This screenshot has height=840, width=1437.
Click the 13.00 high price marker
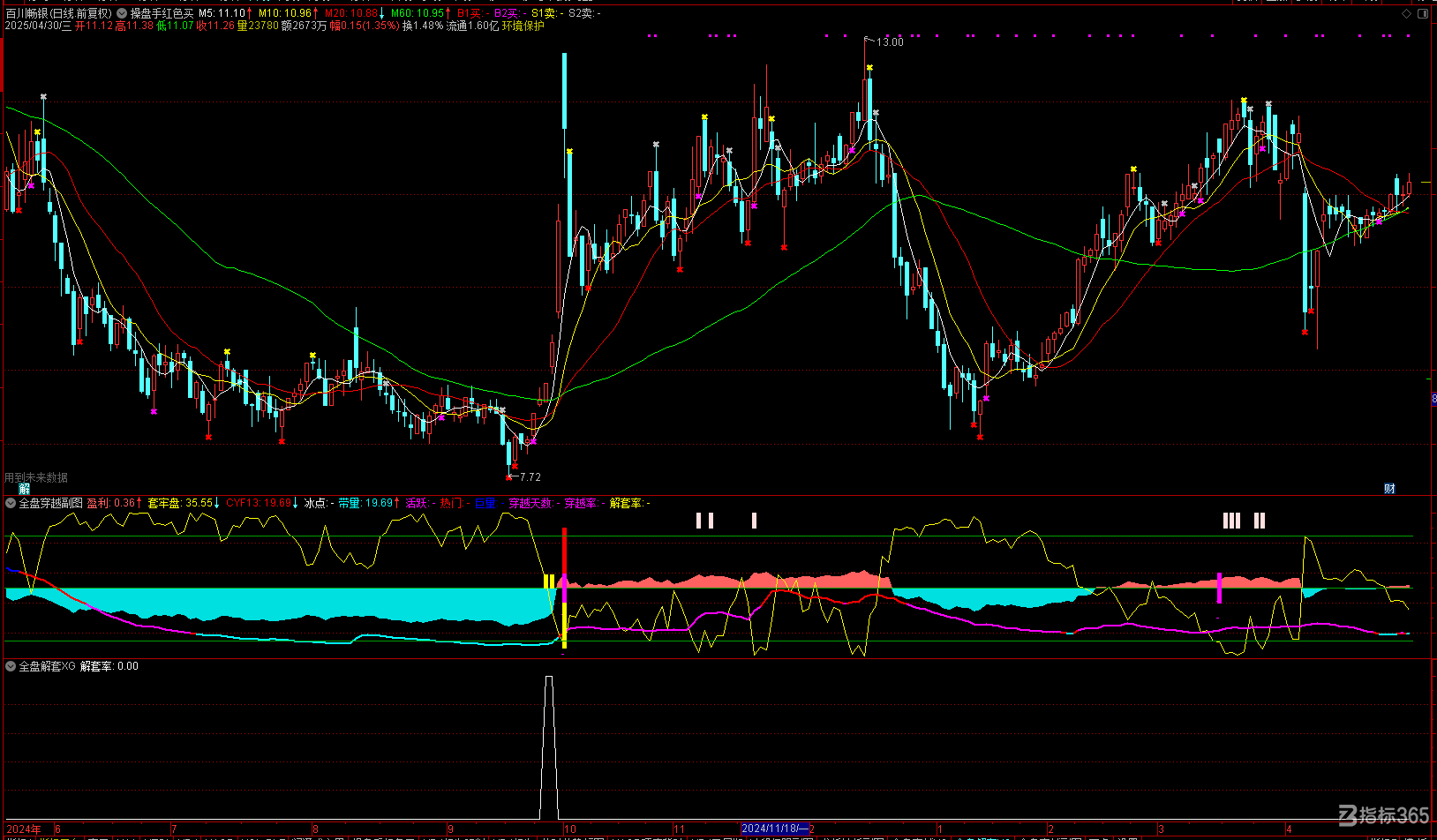(x=890, y=41)
